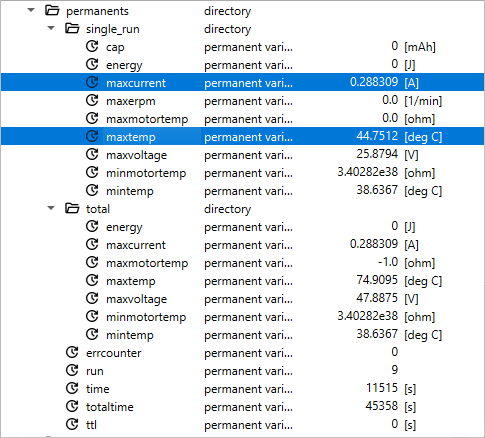
Task: Click the permanents folder icon
Action: point(52,10)
